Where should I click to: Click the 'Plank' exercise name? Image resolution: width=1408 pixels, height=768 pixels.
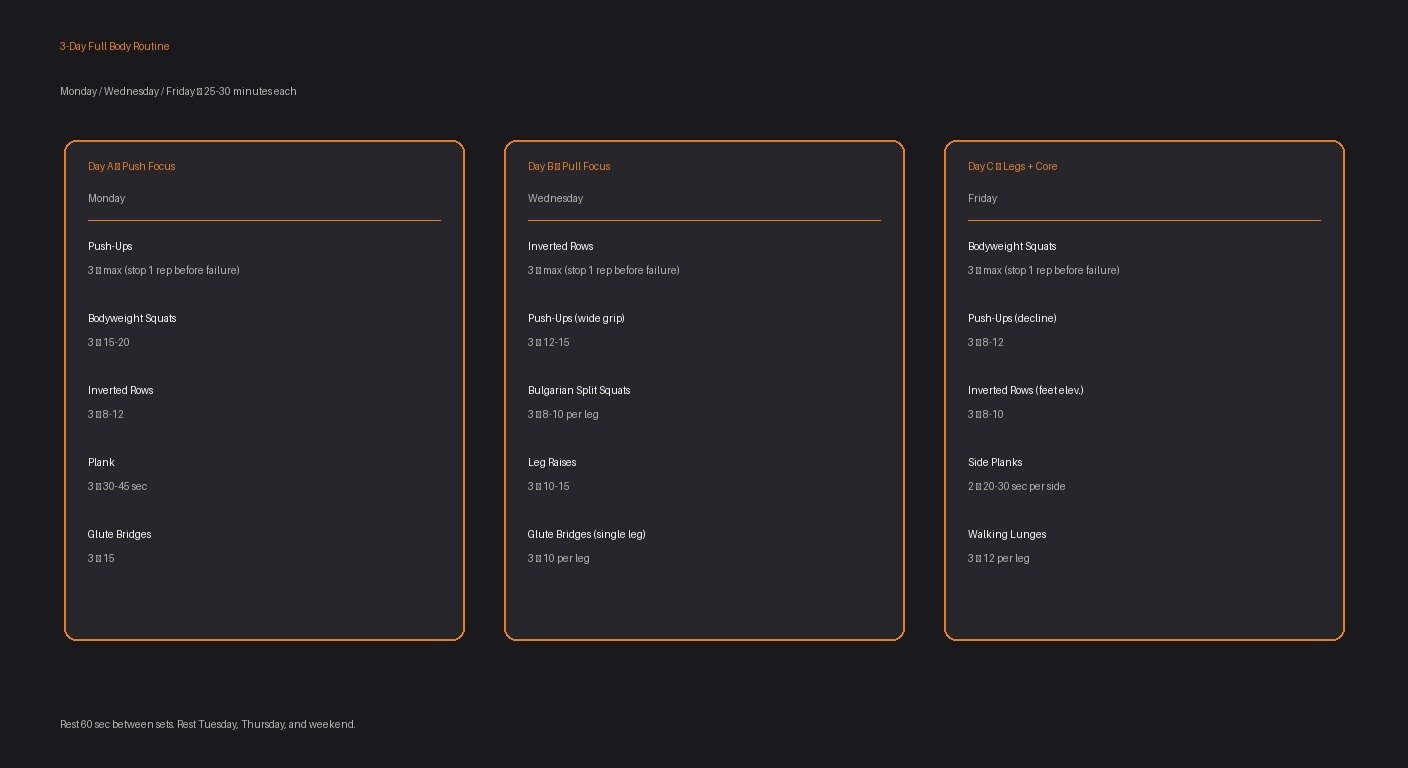point(101,462)
